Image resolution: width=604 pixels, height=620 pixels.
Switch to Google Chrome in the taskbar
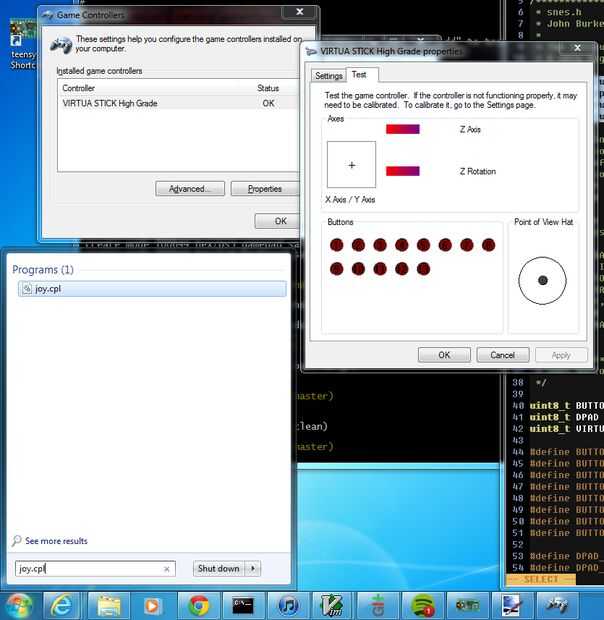(x=199, y=605)
